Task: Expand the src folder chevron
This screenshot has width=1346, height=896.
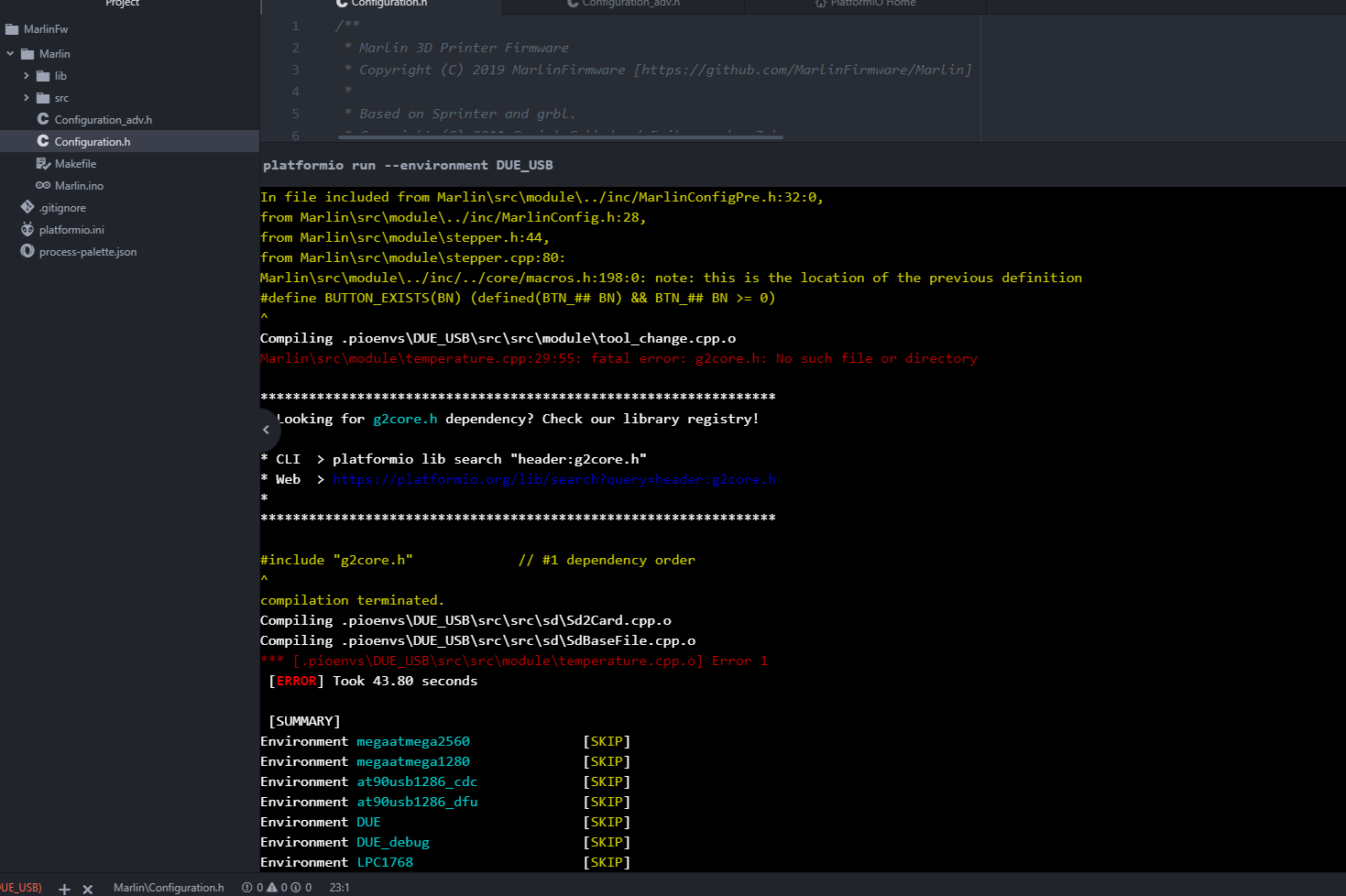Action: (x=26, y=98)
